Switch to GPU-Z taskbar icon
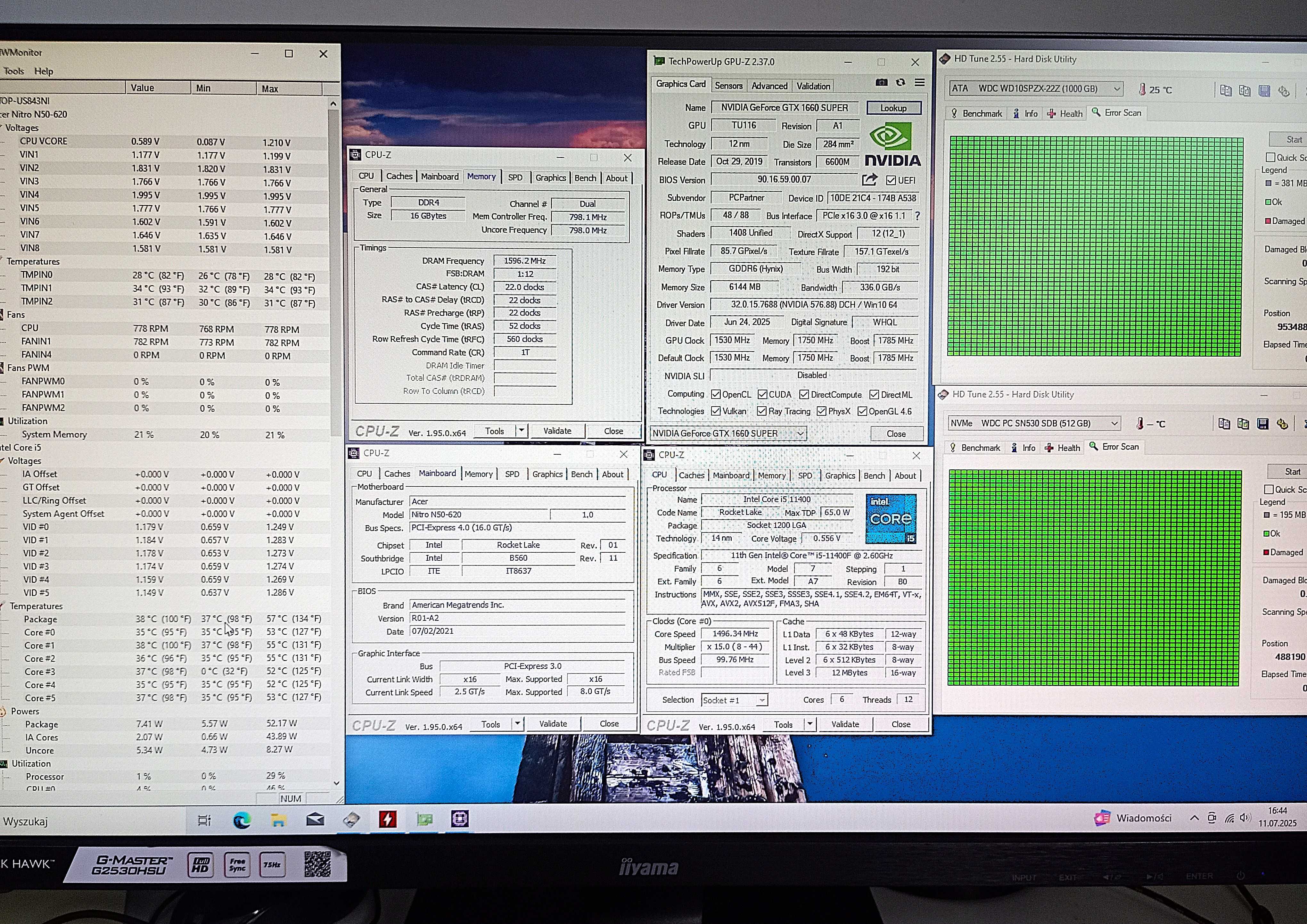The height and width of the screenshot is (924, 1307). (425, 819)
